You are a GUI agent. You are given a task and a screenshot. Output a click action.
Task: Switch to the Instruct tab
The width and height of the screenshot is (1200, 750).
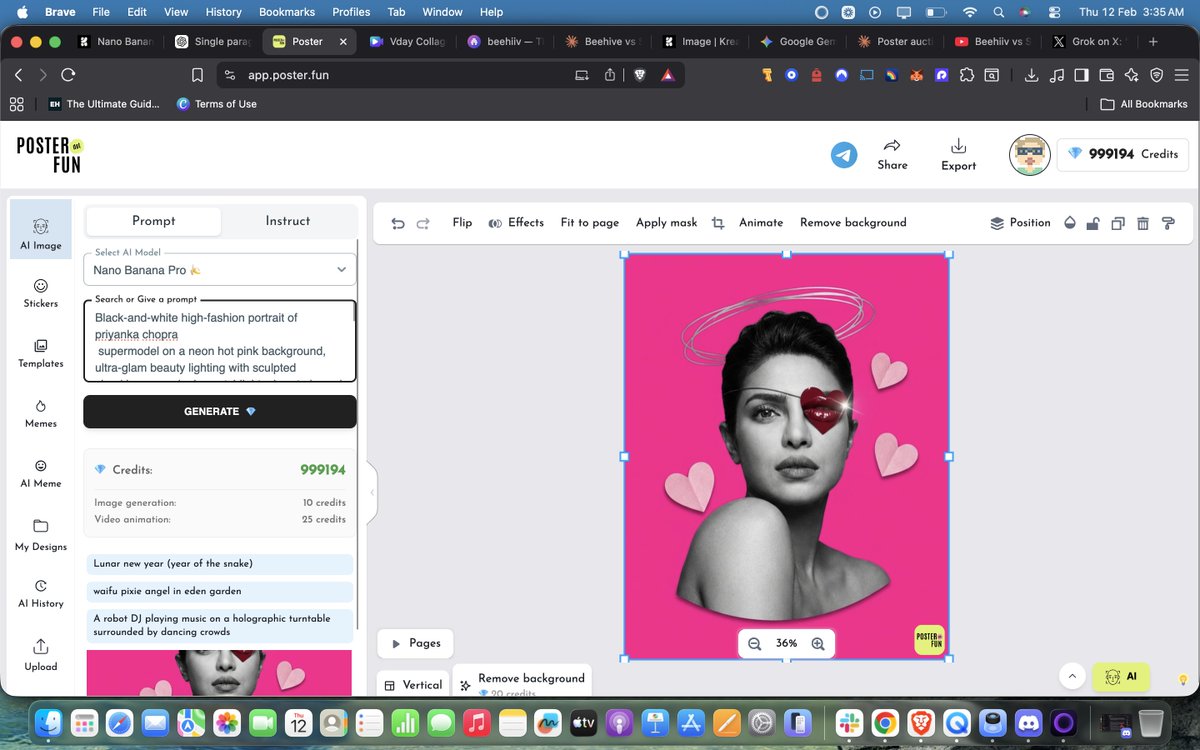pos(288,221)
